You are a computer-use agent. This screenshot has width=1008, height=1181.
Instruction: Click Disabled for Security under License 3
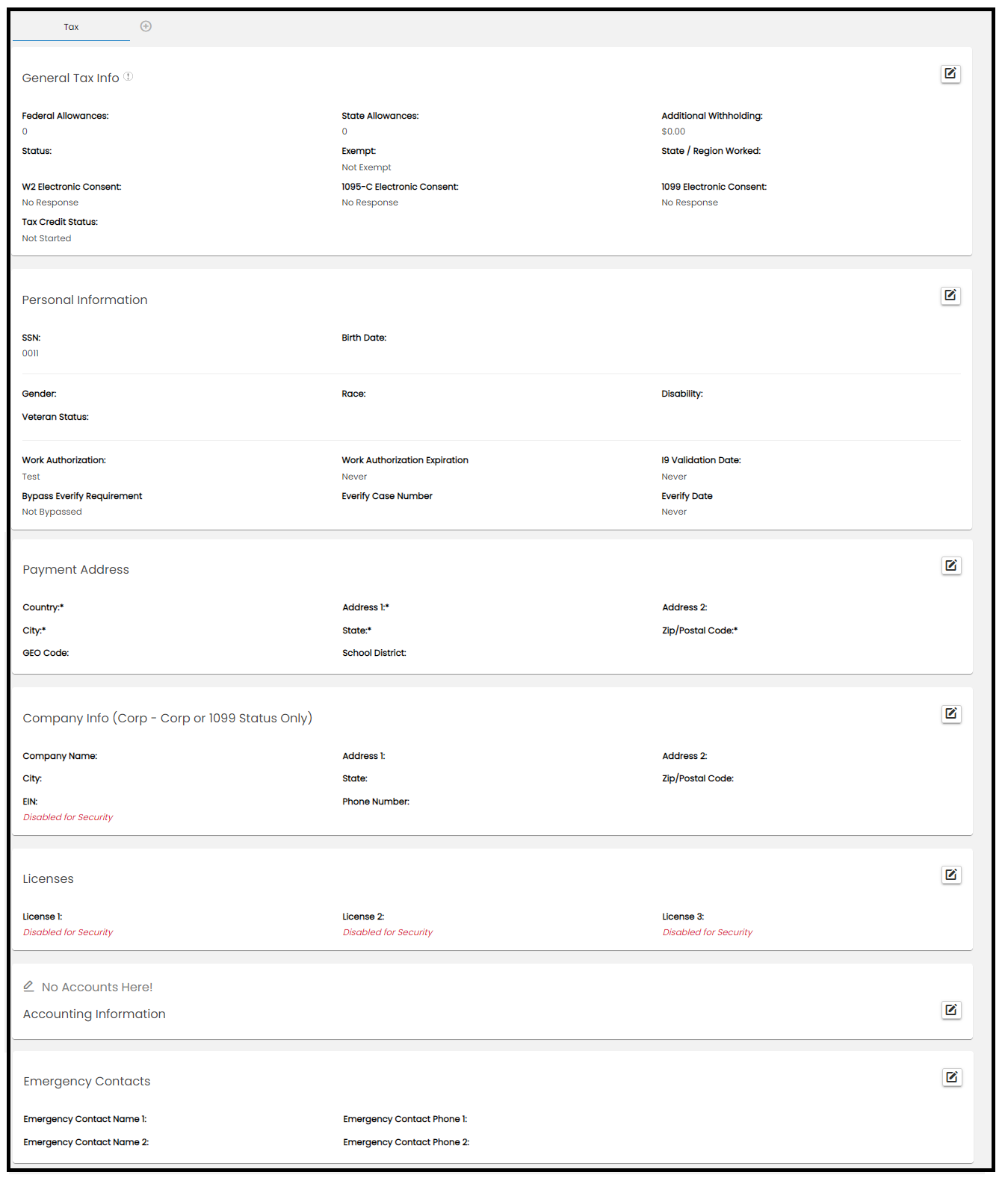click(708, 932)
